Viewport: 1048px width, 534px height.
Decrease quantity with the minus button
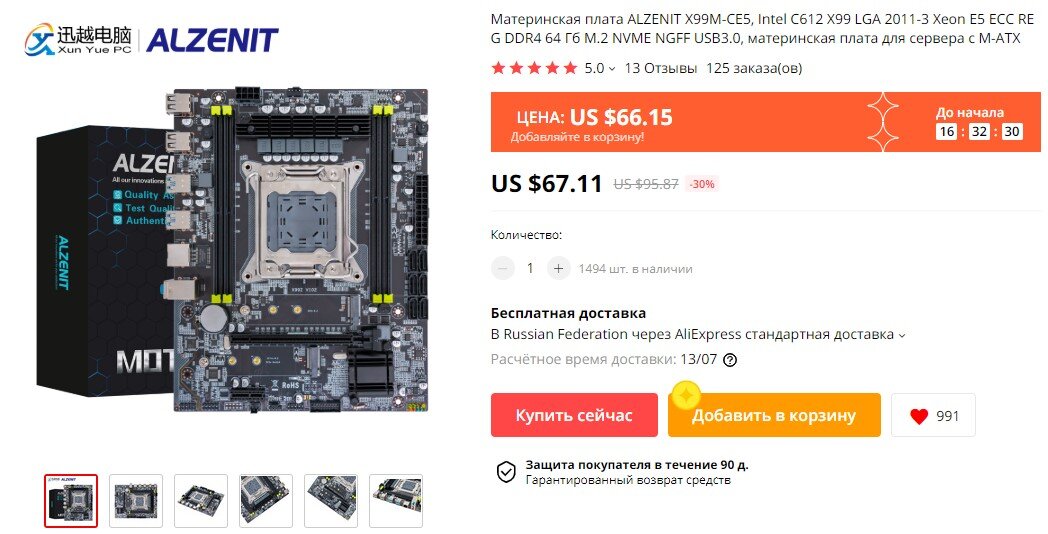pyautogui.click(x=503, y=269)
